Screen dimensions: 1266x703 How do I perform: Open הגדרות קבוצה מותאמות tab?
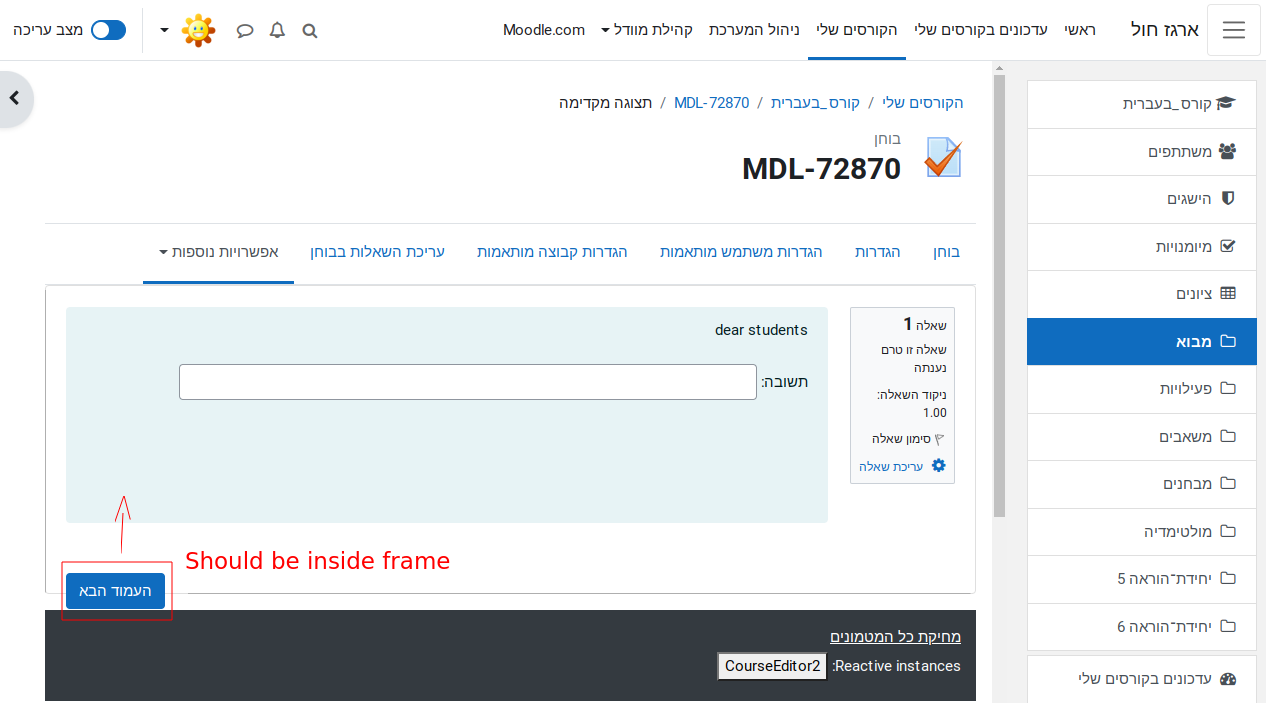(552, 252)
